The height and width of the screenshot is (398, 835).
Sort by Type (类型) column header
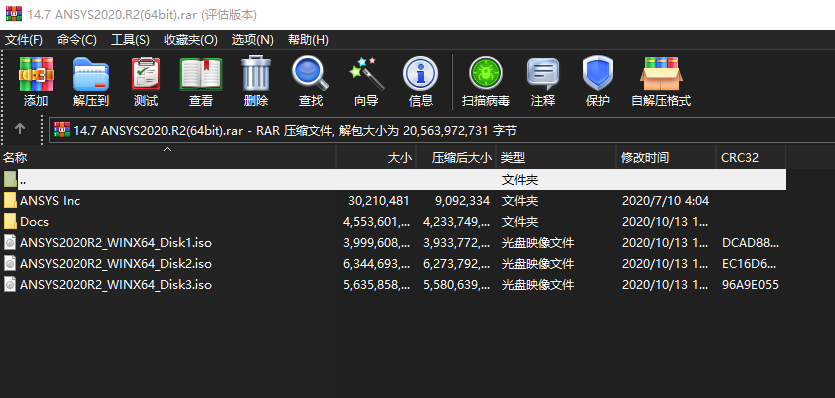[556, 158]
